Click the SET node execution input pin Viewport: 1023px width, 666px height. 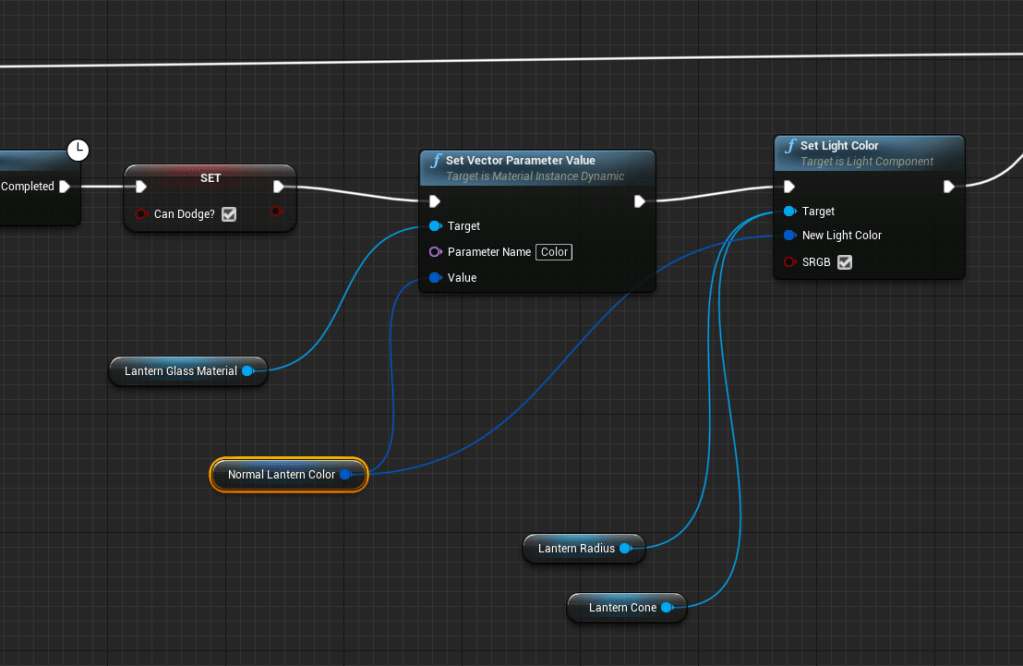[x=141, y=186]
